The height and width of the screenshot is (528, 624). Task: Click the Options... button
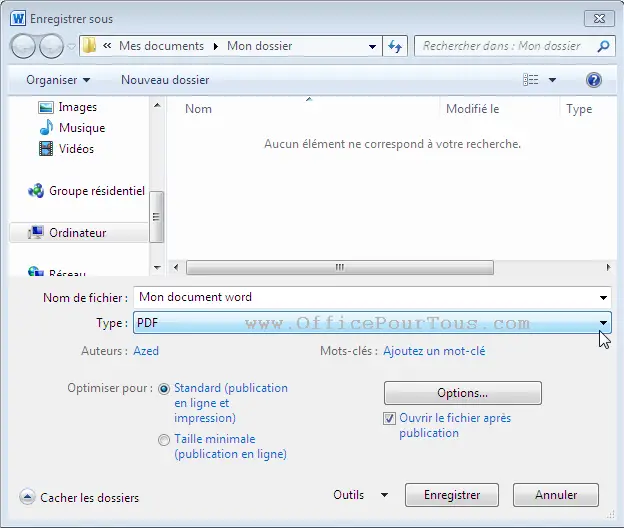(462, 393)
